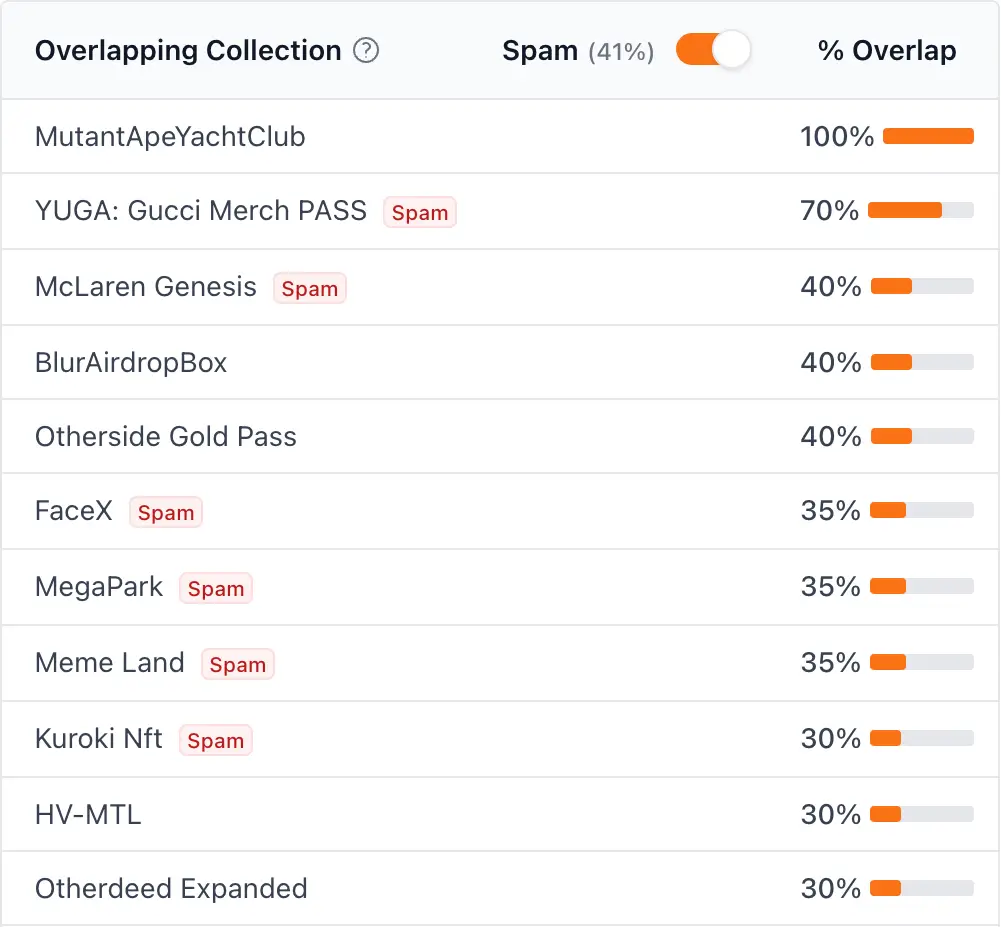Click the Kuroki Nft collection name

[99, 739]
